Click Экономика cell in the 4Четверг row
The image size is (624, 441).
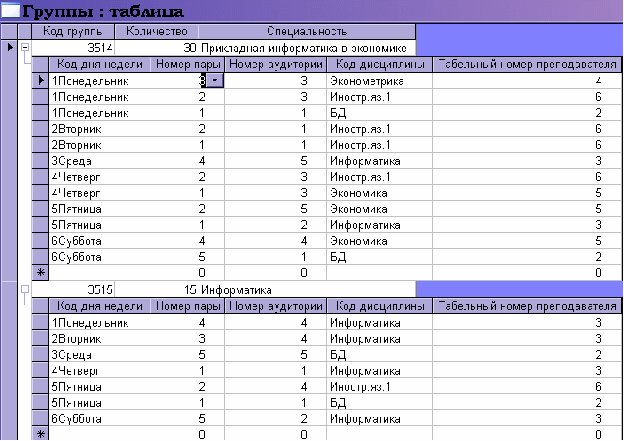tap(380, 193)
